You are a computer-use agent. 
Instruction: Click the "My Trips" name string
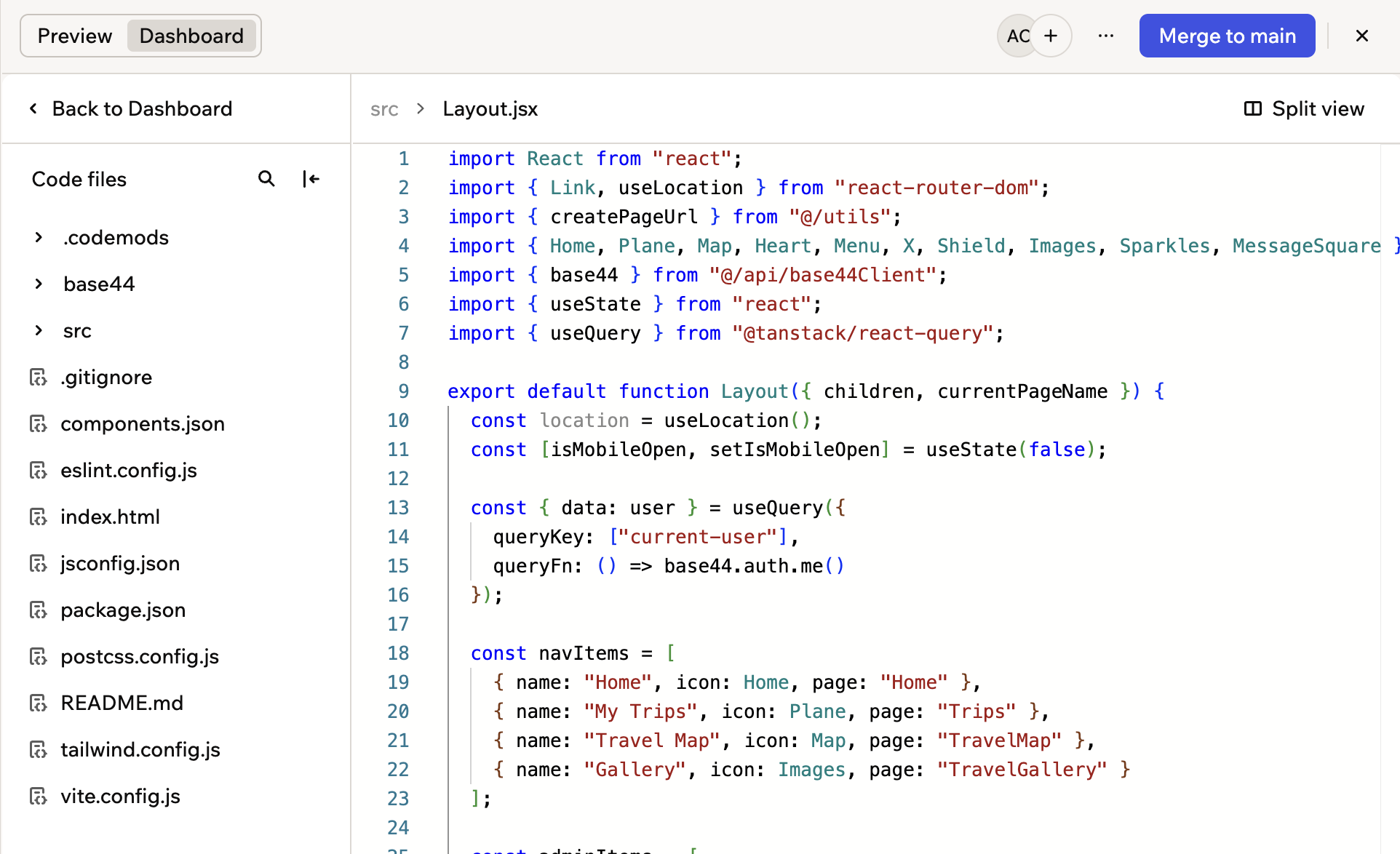[x=641, y=711]
